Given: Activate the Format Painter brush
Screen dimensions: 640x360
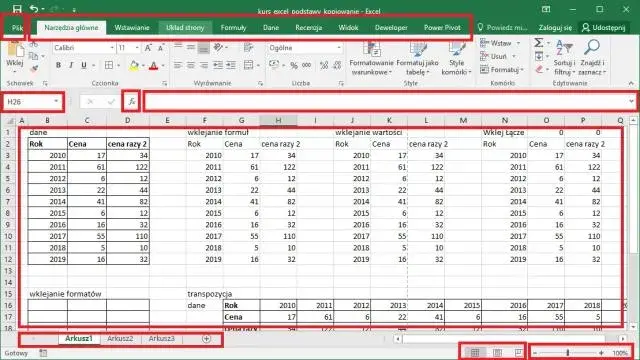Looking at the screenshot, I should tap(34, 69).
